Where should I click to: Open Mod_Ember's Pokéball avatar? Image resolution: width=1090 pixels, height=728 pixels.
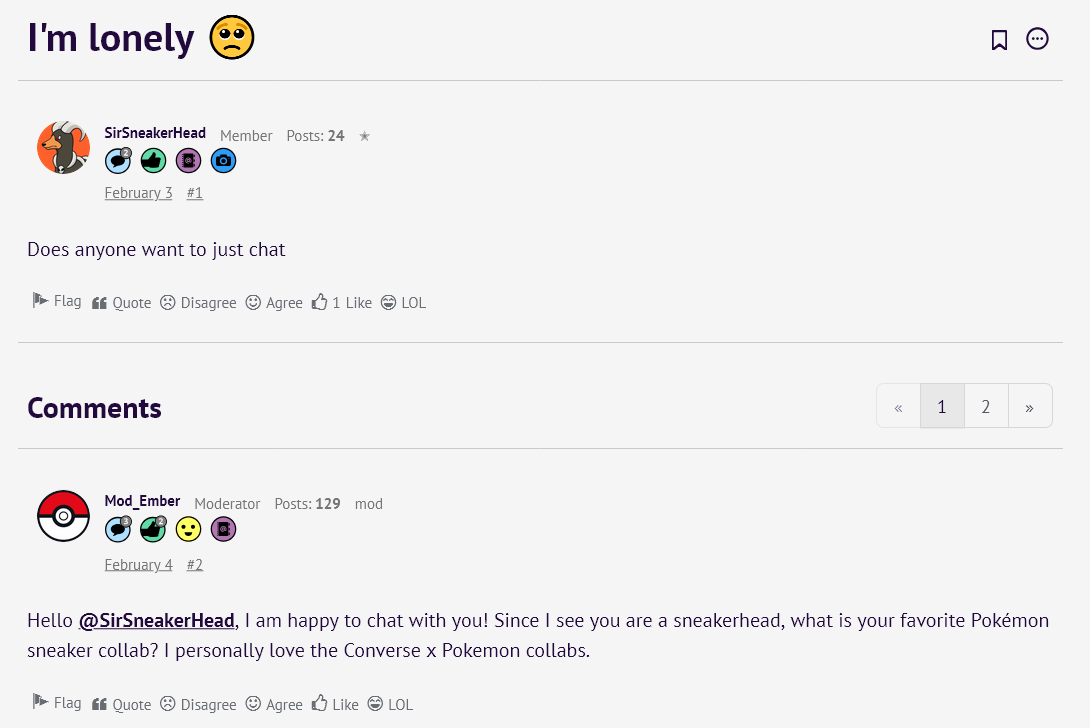click(x=63, y=516)
